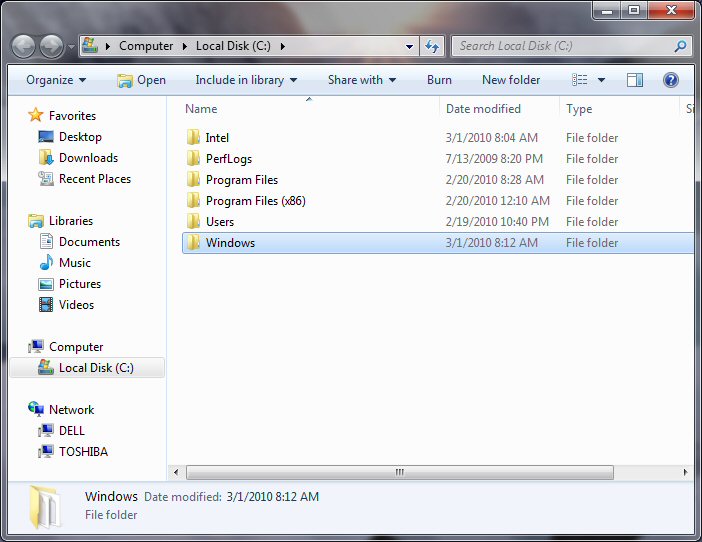Click the horizontal scrollbar thumb
Viewport: 702px width, 542px height.
[398, 472]
